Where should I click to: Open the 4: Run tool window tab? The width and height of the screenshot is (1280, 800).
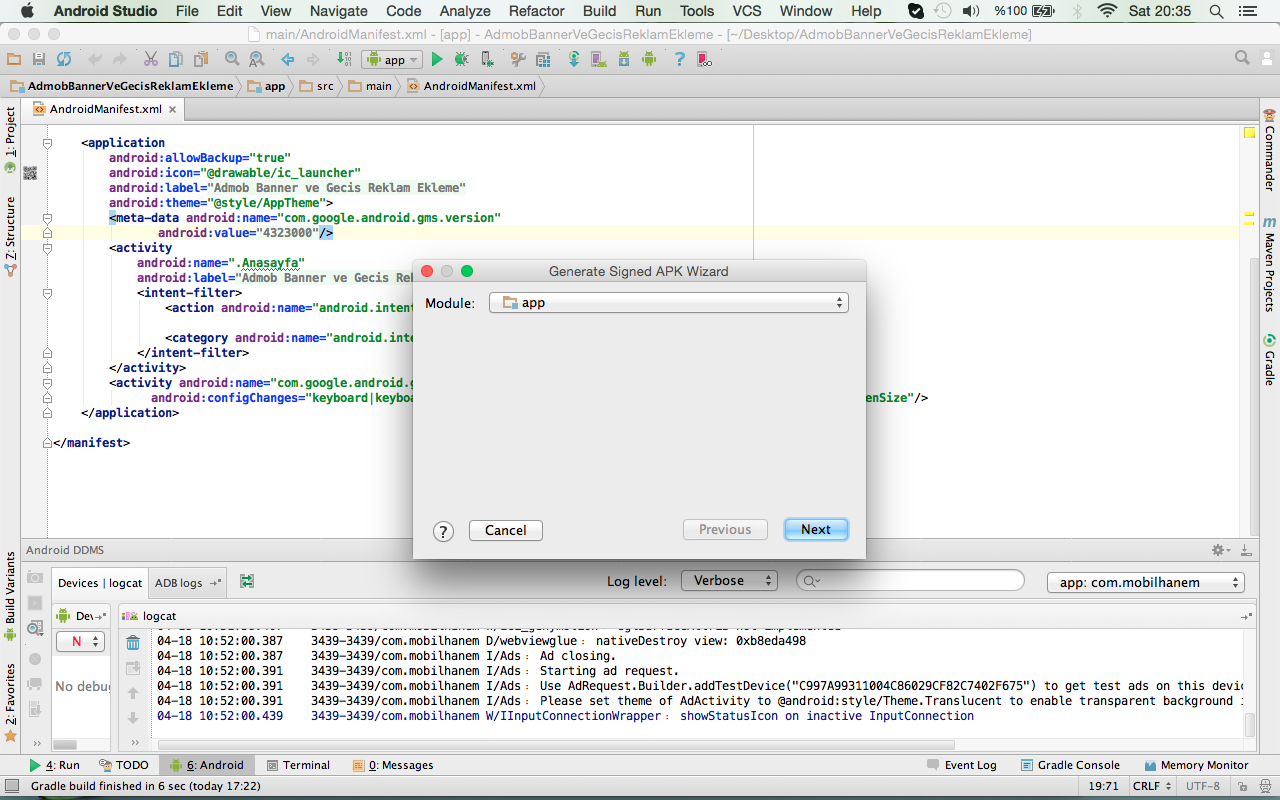55,765
